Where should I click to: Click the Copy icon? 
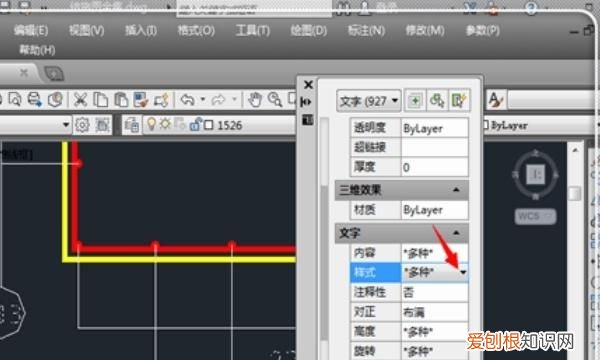coord(101,99)
